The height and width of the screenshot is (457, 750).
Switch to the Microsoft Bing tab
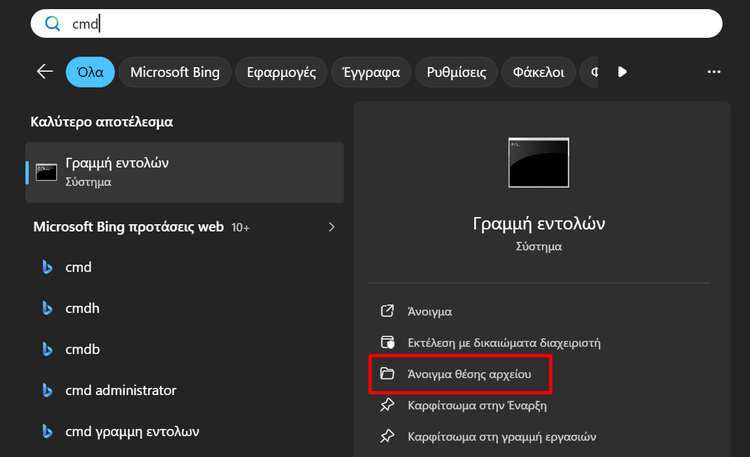175,72
